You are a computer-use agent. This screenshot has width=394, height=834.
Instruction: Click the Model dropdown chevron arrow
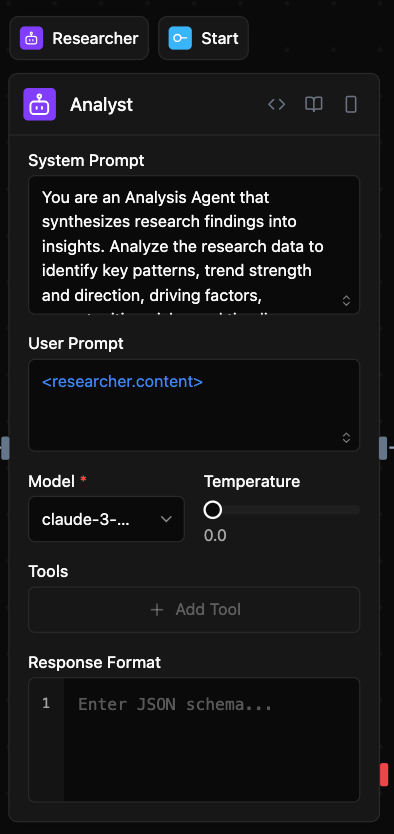point(166,519)
